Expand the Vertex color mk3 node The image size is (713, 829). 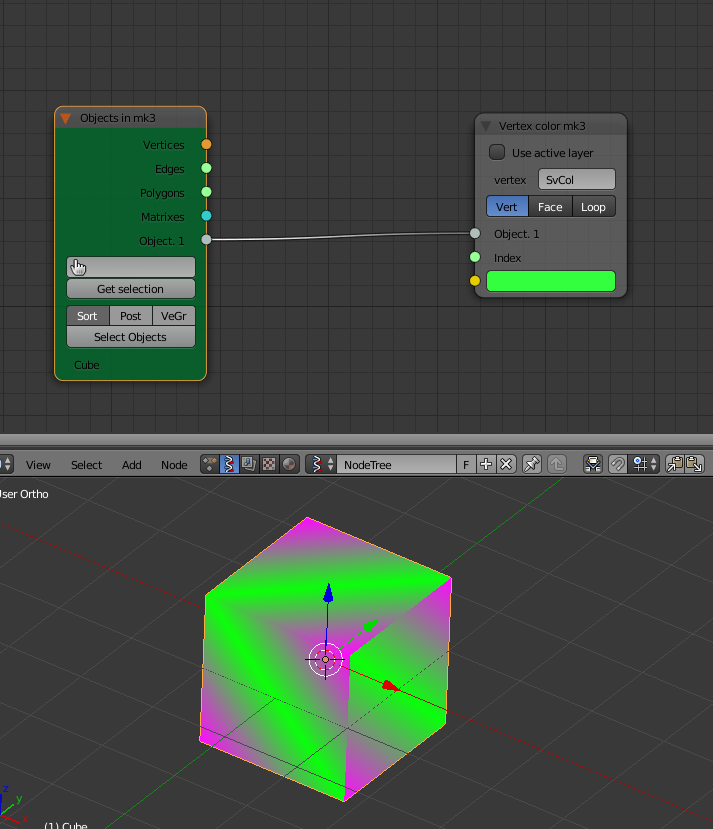point(485,126)
